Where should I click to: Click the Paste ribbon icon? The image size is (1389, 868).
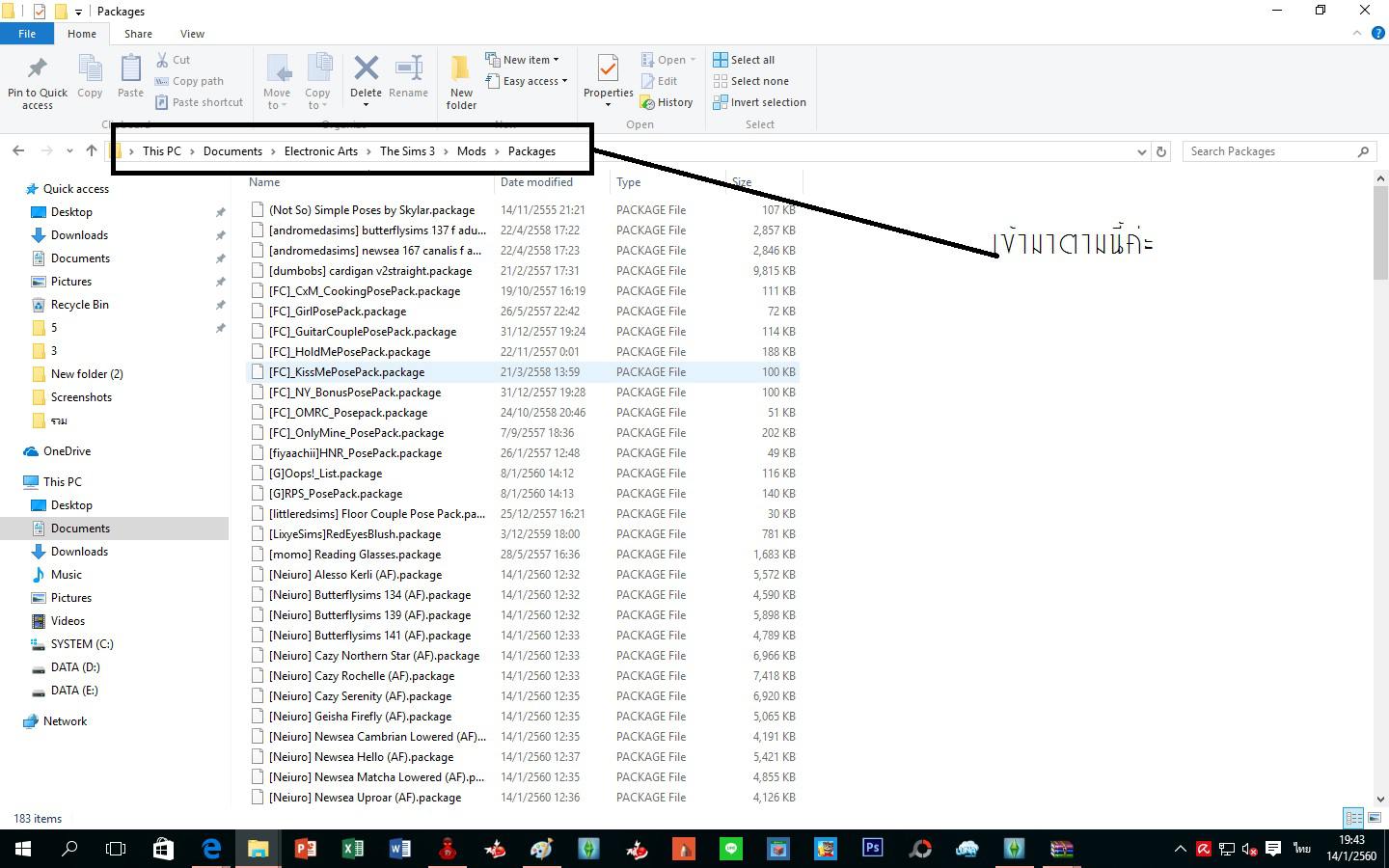(x=130, y=69)
